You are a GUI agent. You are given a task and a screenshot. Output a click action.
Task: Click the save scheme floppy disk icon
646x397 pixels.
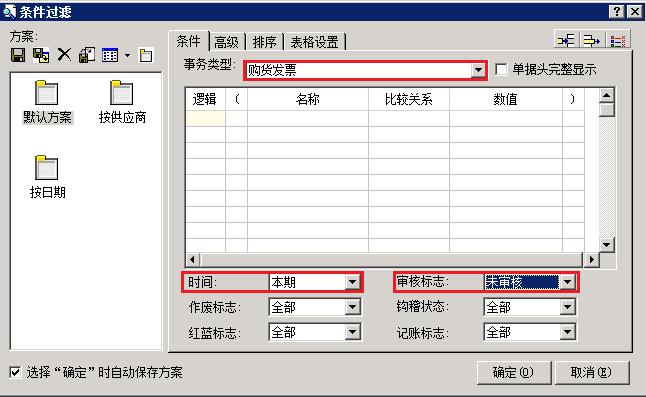[18, 55]
